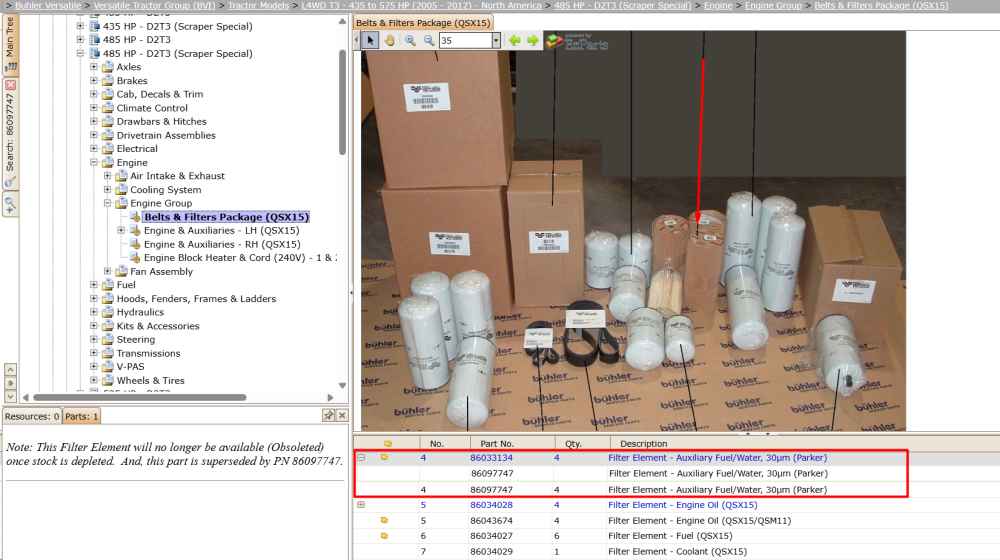Pin the notes panel
The height and width of the screenshot is (560, 1000).
click(x=328, y=415)
